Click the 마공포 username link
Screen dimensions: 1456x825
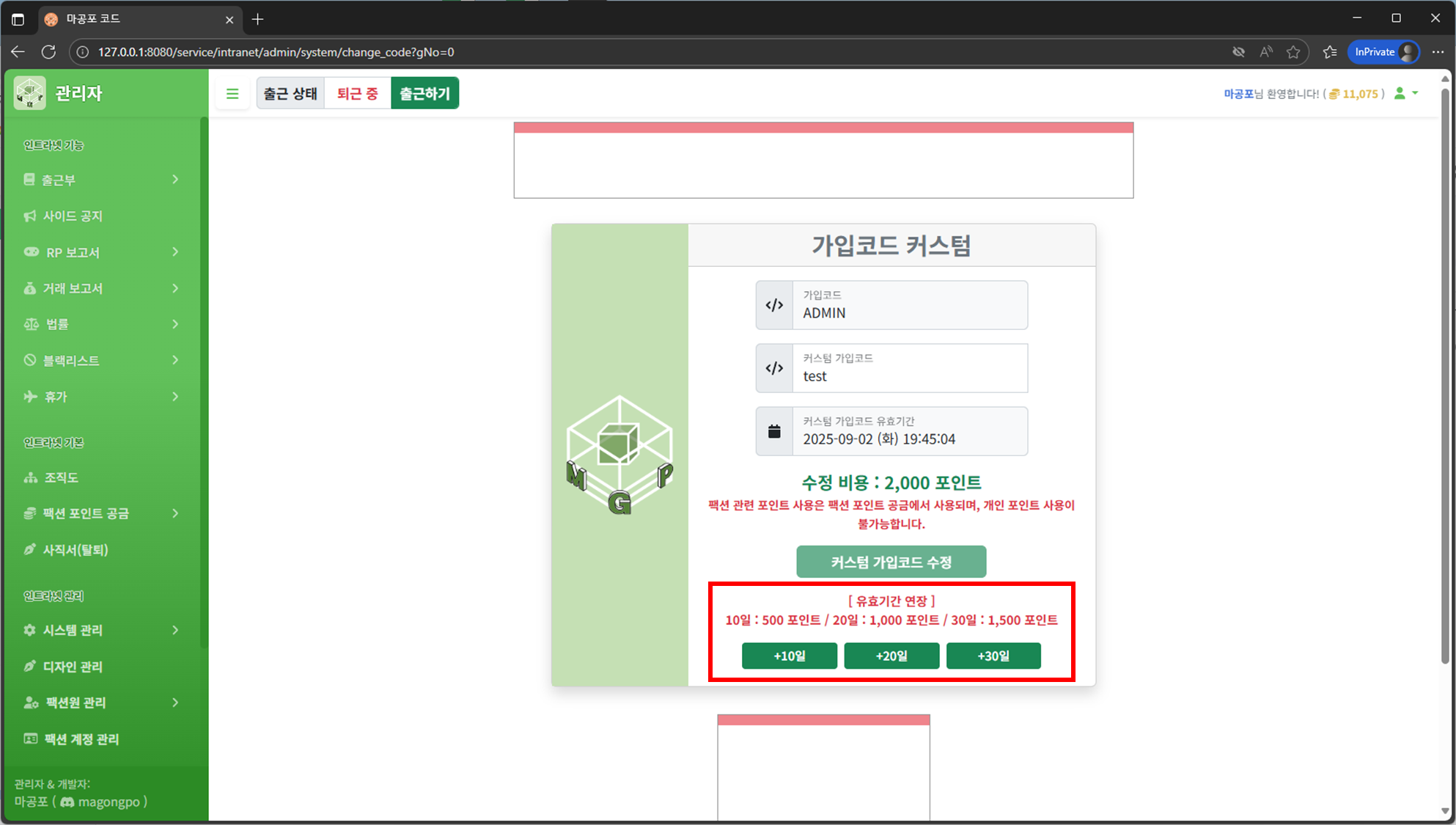pos(1238,94)
